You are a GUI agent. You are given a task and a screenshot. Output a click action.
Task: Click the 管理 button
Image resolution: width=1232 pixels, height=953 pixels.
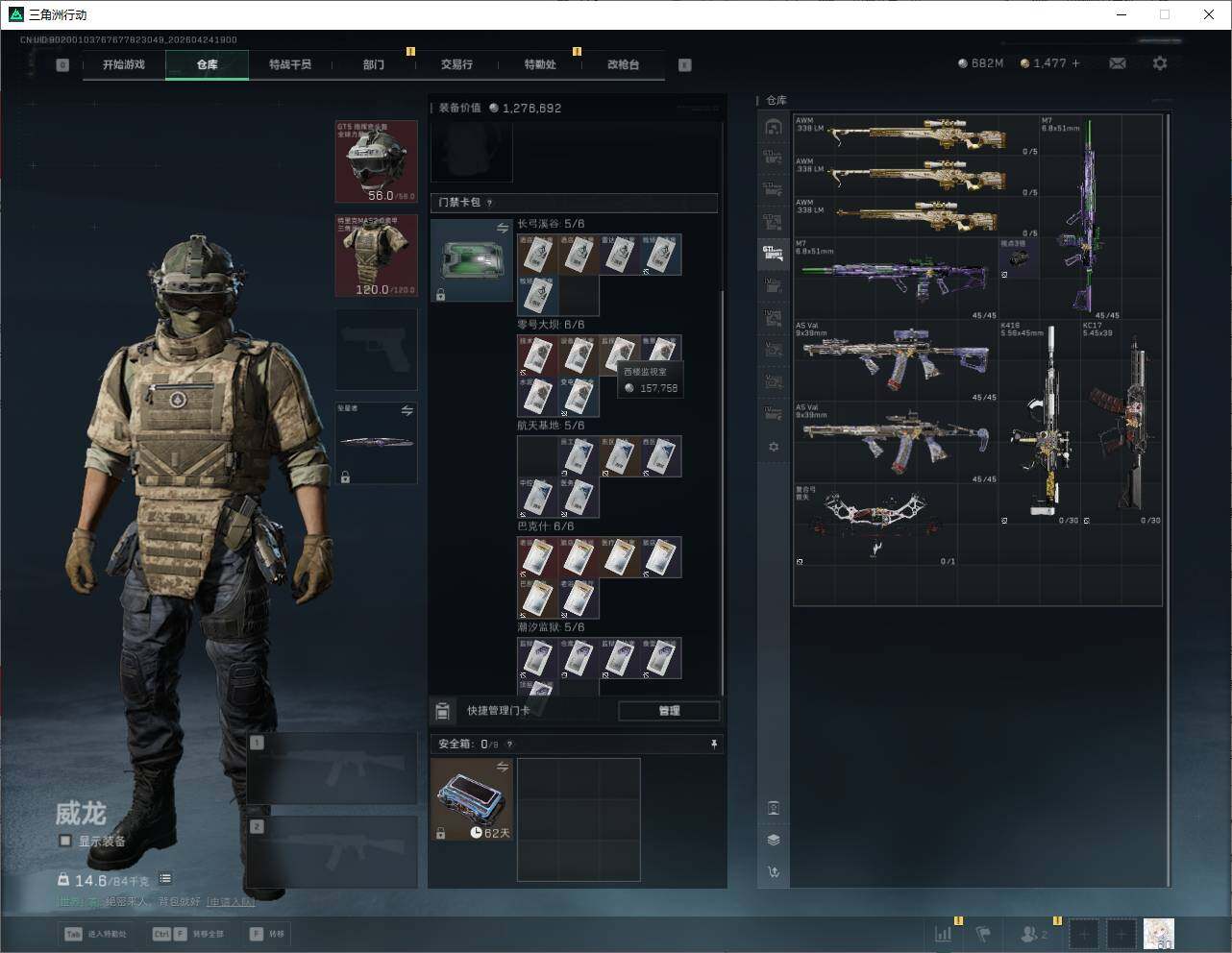(x=669, y=711)
